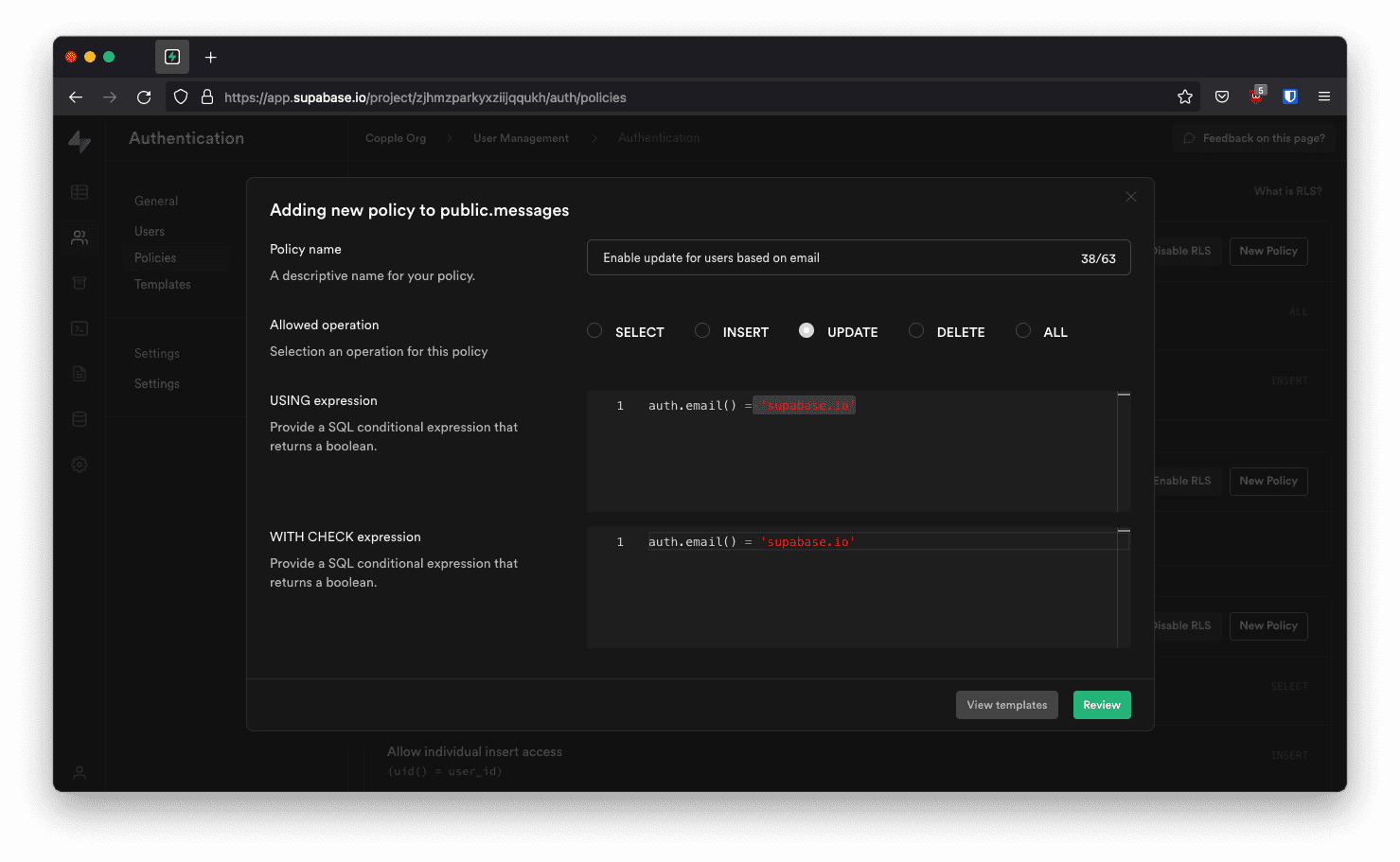Open Users in Authentication menu

coord(150,231)
